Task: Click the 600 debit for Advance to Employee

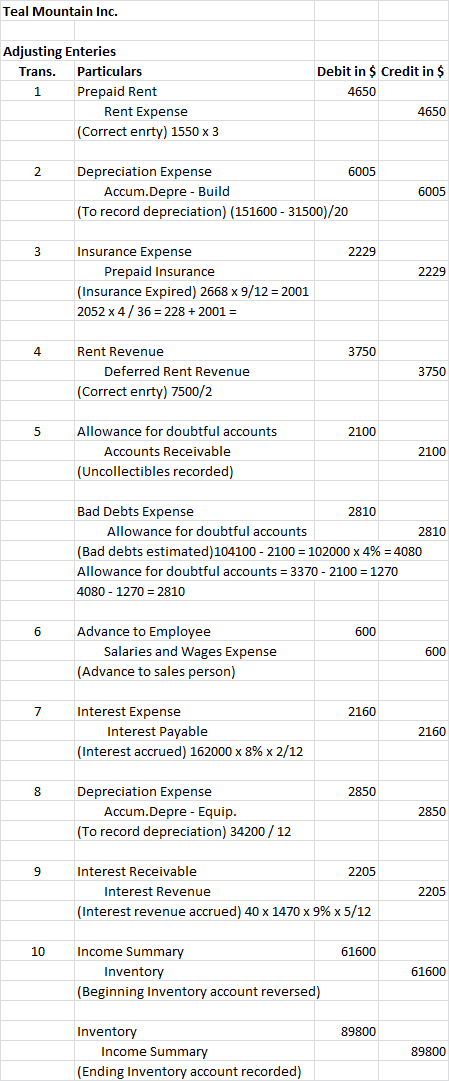Action: (x=366, y=632)
